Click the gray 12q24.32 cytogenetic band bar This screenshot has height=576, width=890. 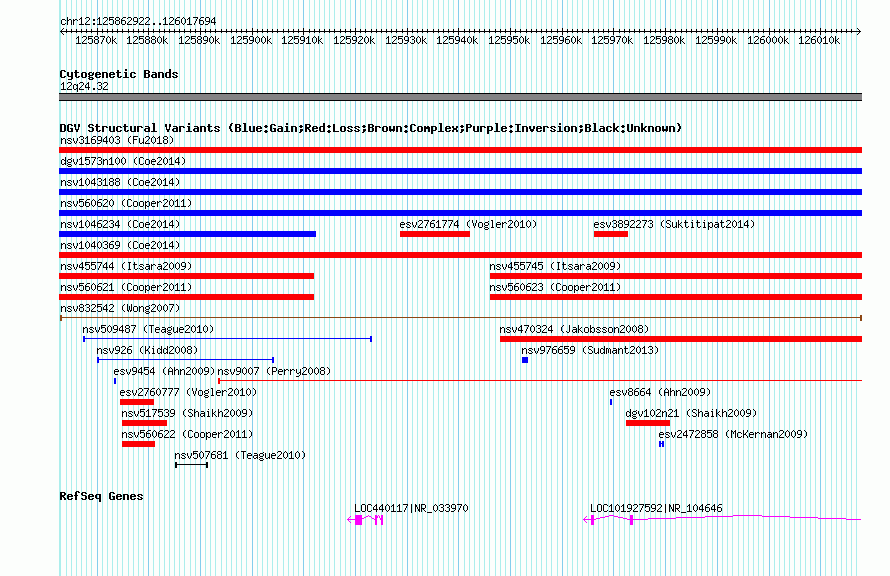pos(460,97)
